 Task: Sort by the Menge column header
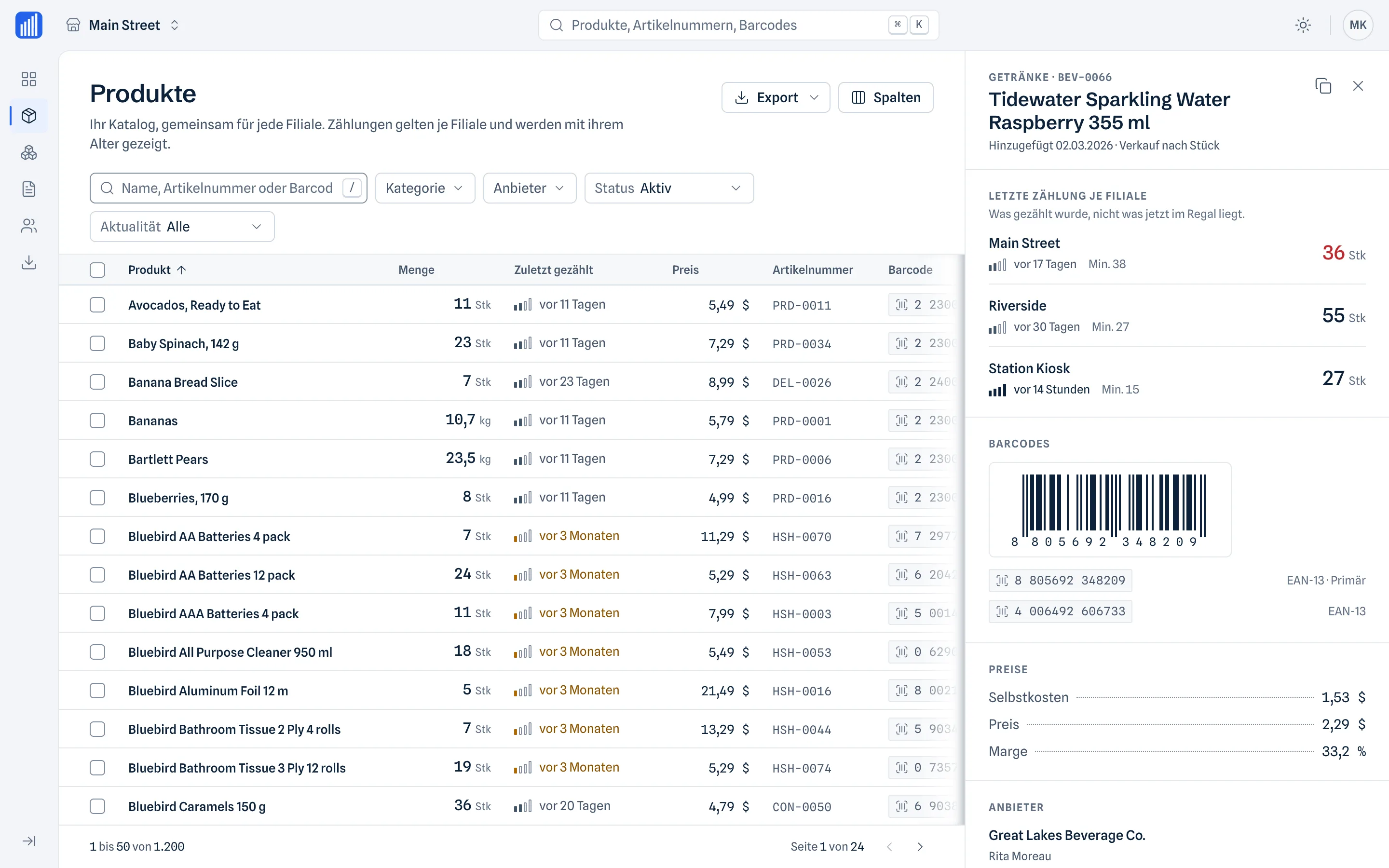[416, 270]
